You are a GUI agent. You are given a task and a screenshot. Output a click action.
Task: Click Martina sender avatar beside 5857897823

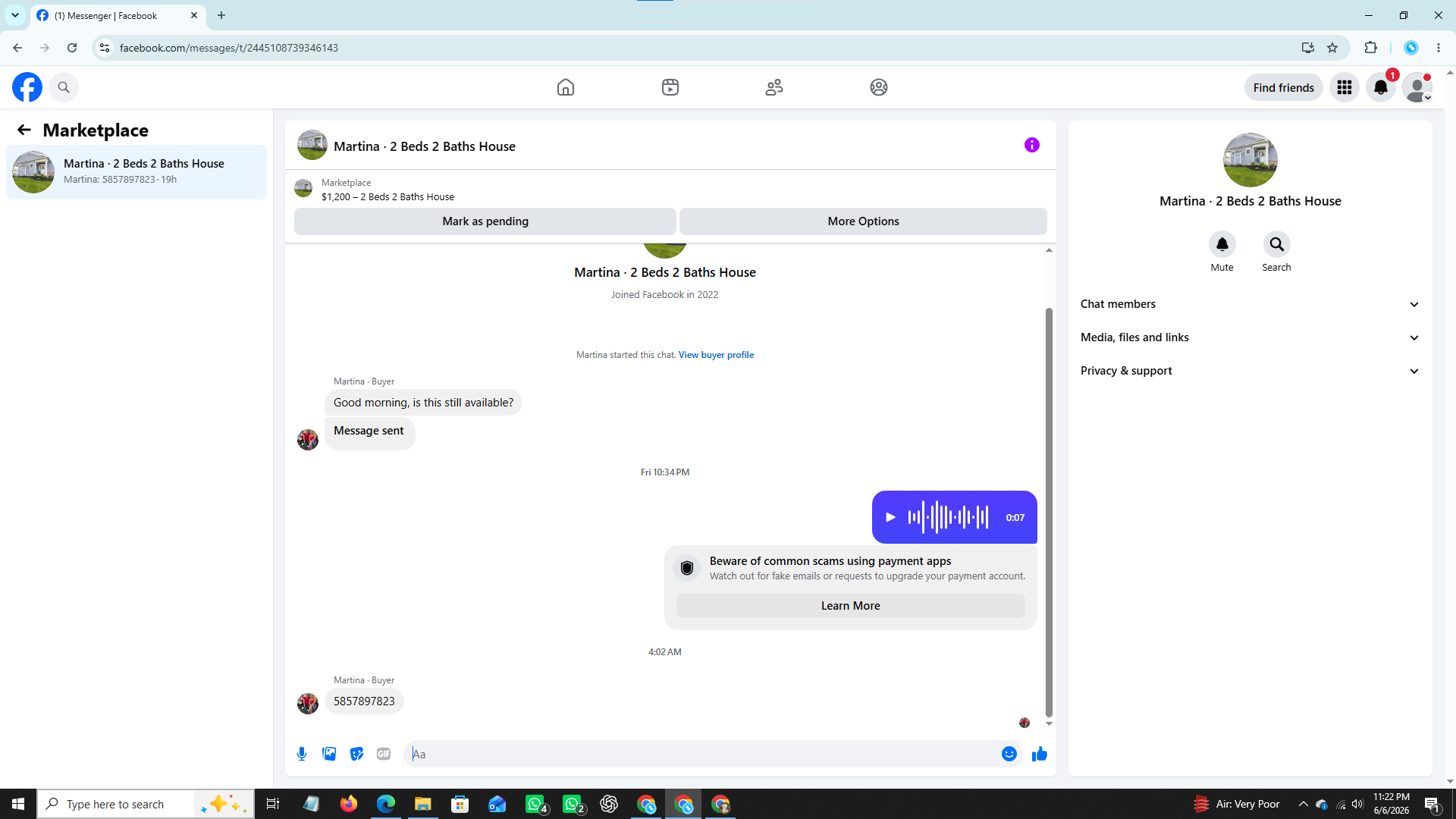[308, 704]
